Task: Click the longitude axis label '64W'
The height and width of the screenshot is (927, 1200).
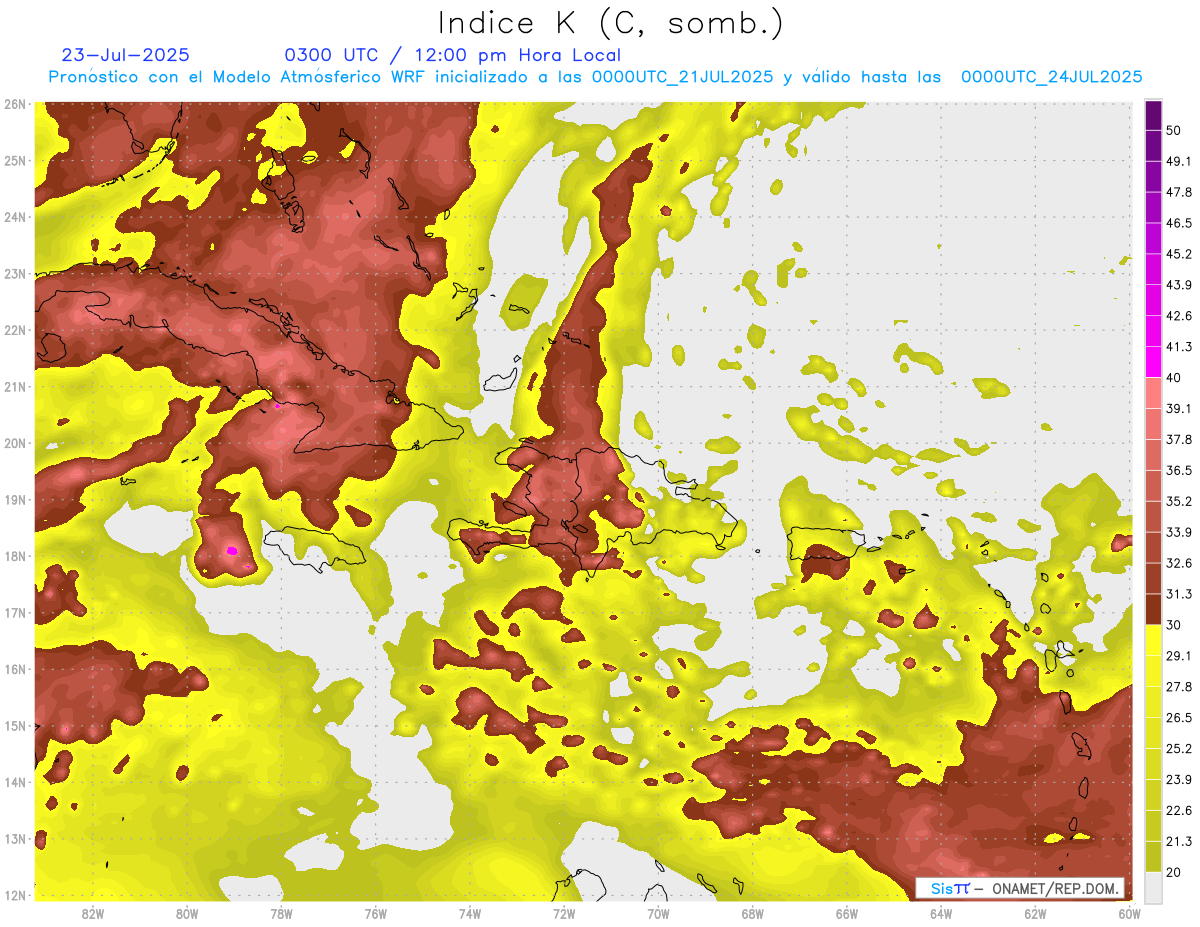Action: 940,913
